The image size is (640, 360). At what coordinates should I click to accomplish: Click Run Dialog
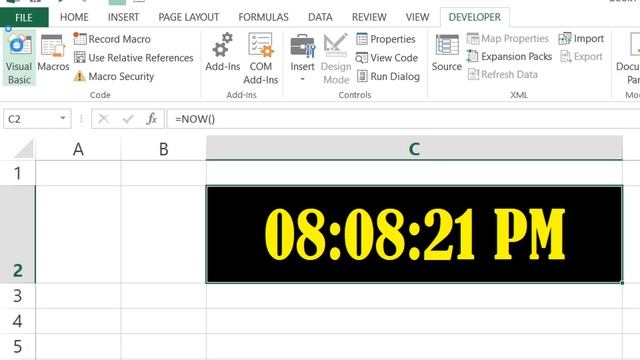(x=388, y=76)
